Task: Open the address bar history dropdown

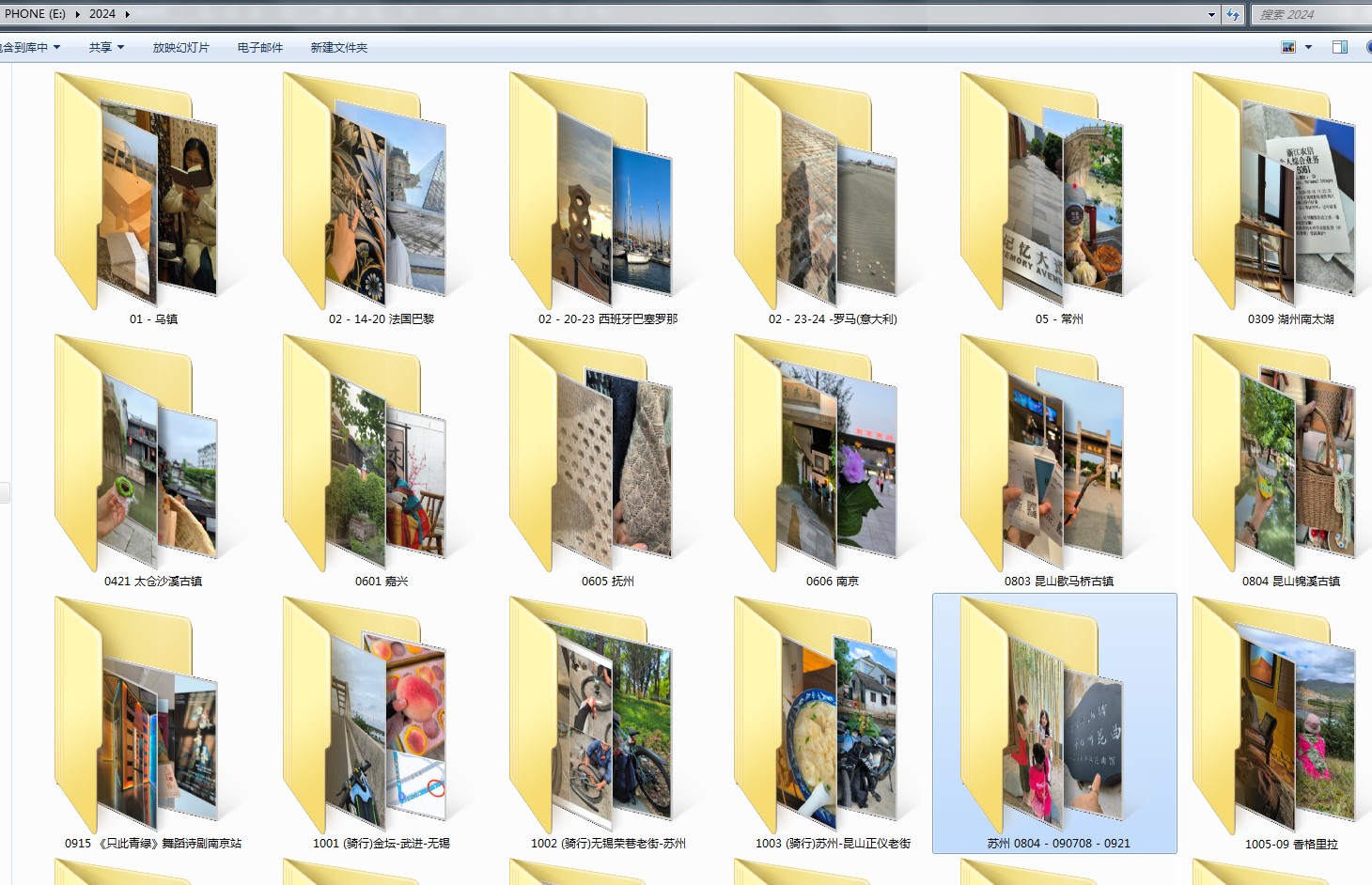Action: point(1211,14)
